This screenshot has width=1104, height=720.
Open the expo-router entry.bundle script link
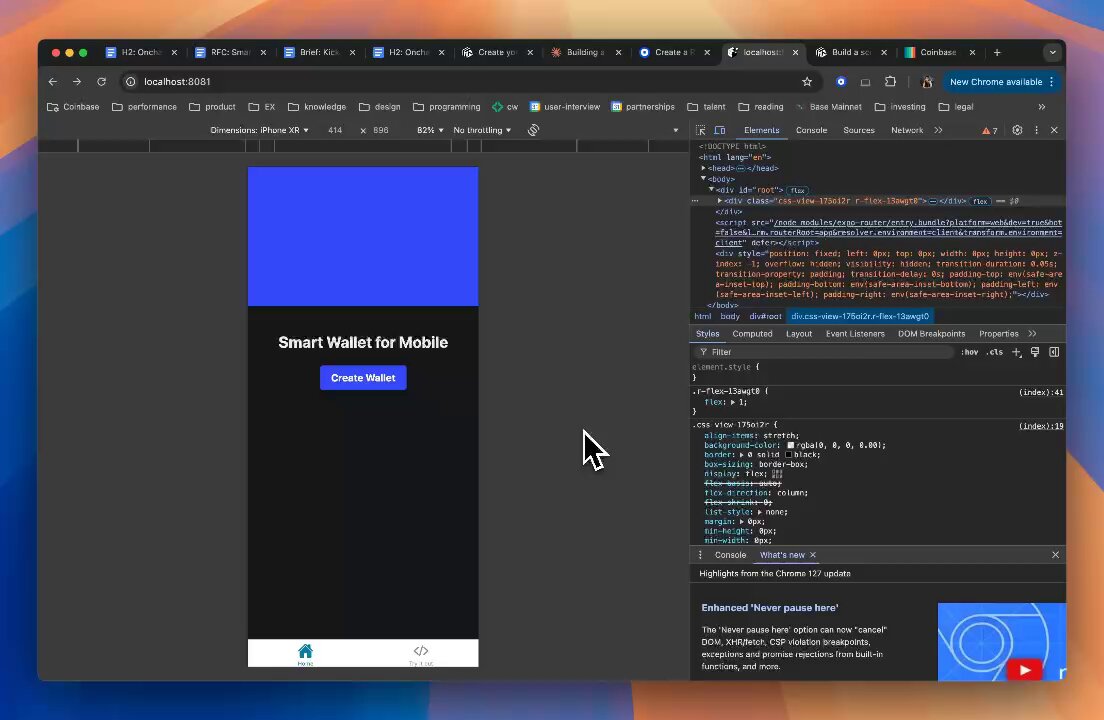(889, 232)
